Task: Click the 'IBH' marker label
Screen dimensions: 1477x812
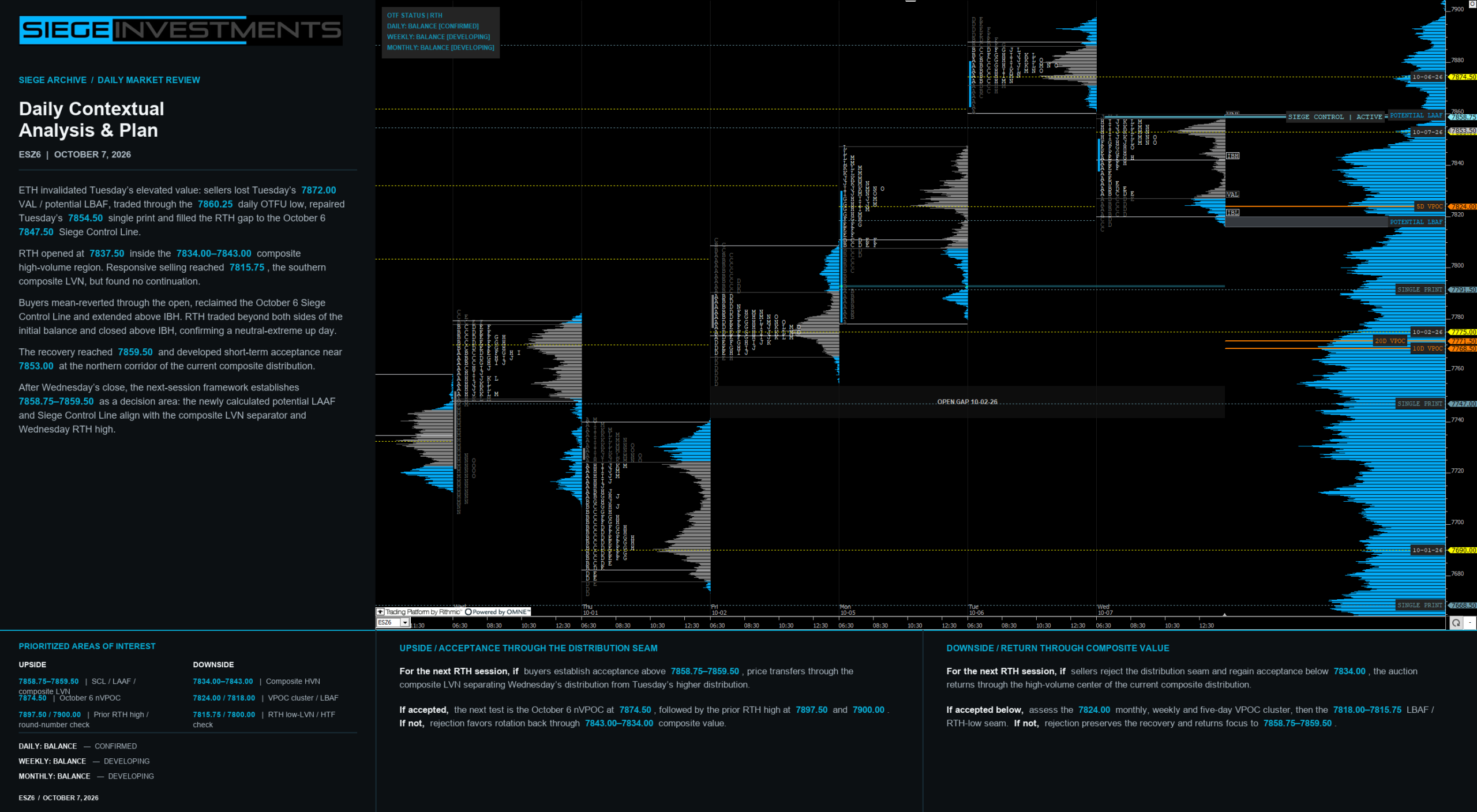Action: point(1232,156)
